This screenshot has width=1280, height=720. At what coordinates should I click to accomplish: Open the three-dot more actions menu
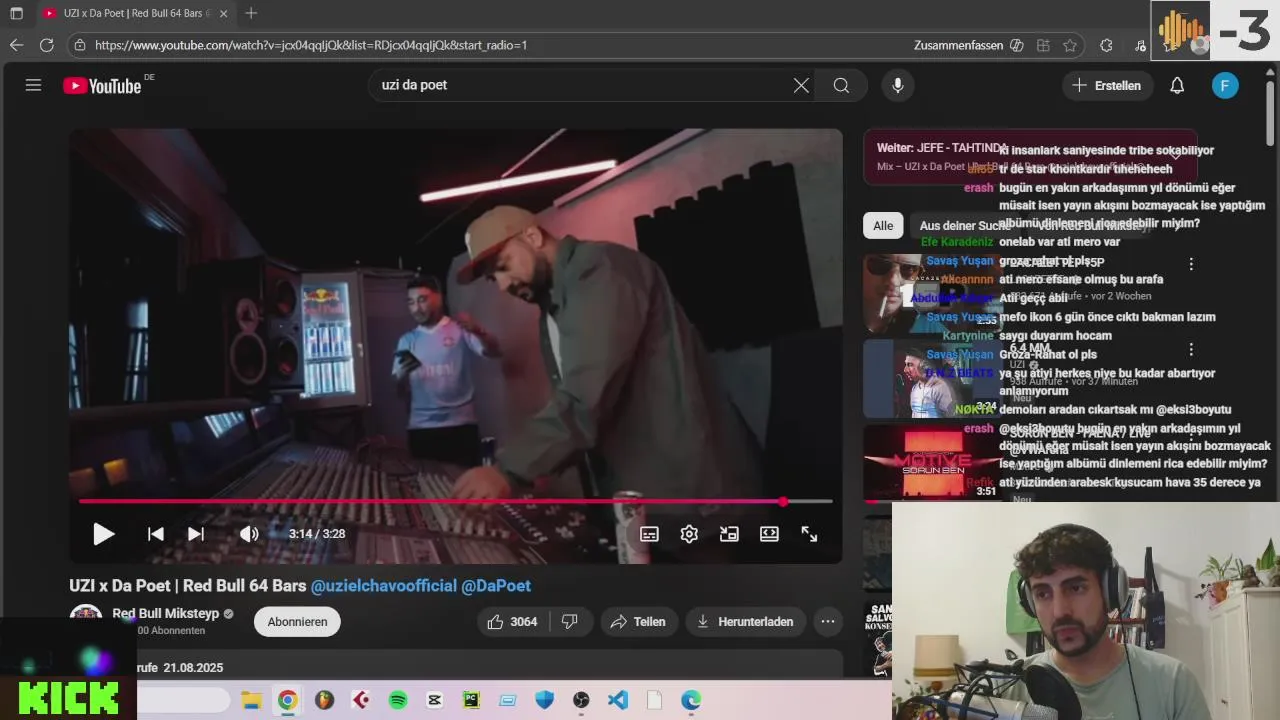tap(828, 621)
